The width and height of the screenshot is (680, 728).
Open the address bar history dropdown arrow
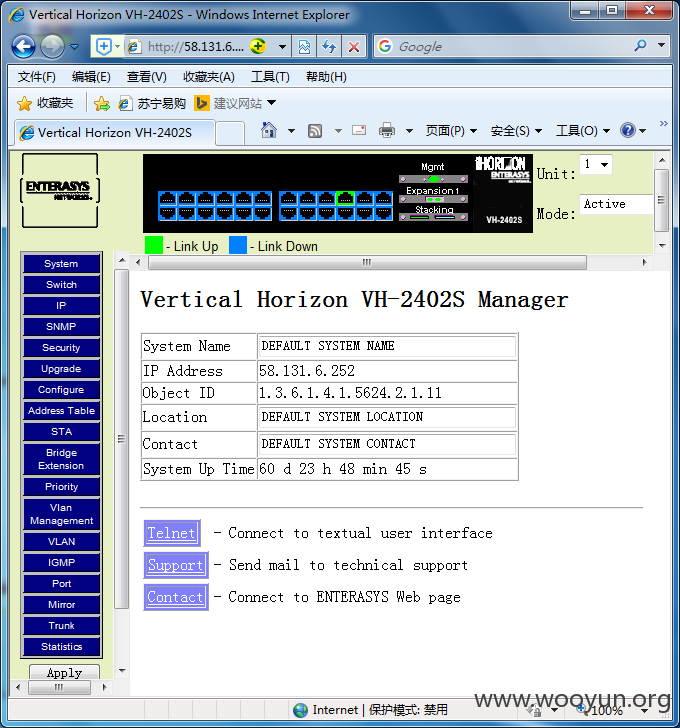point(282,46)
